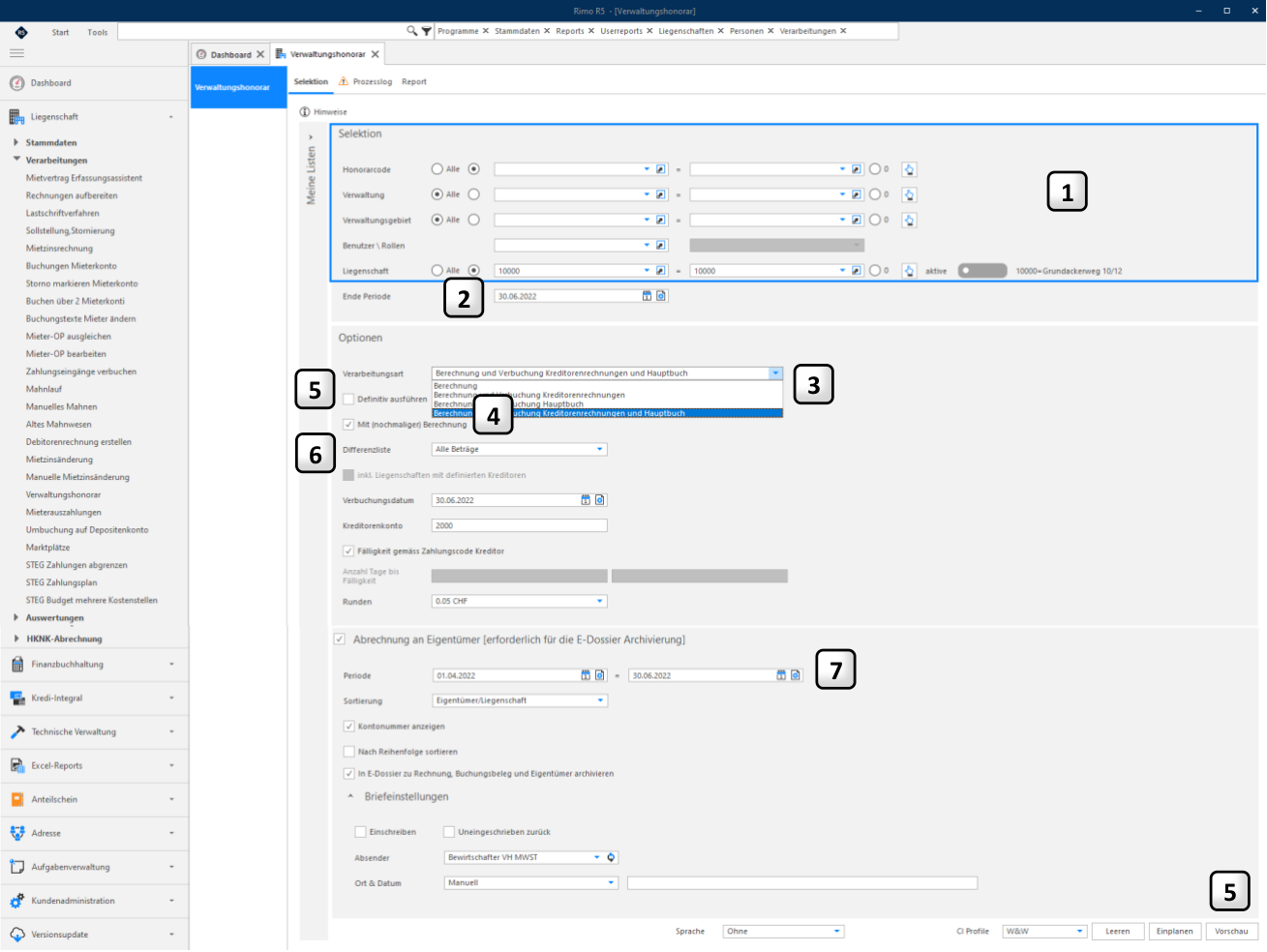Click the search magnifier icon
1267x952 pixels.
pos(412,31)
